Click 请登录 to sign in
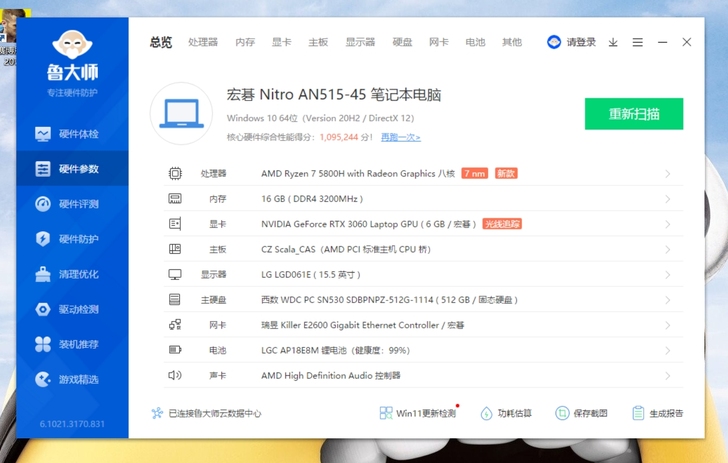 (x=581, y=42)
